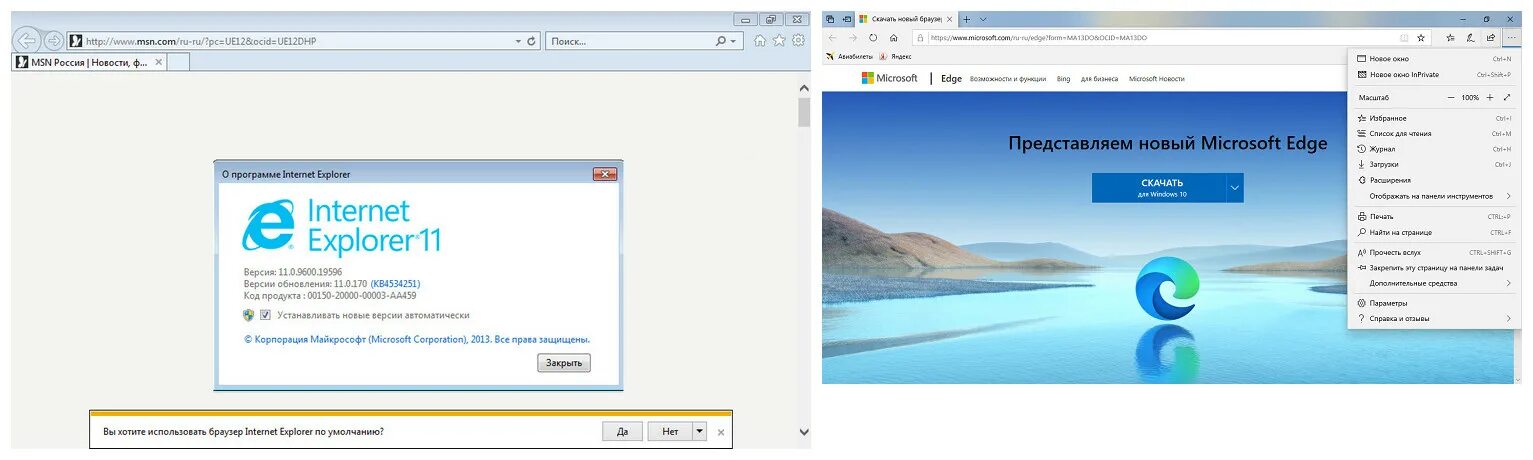The height and width of the screenshot is (460, 1533).
Task: Expand the Нет button dropdown arrow
Action: point(700,432)
